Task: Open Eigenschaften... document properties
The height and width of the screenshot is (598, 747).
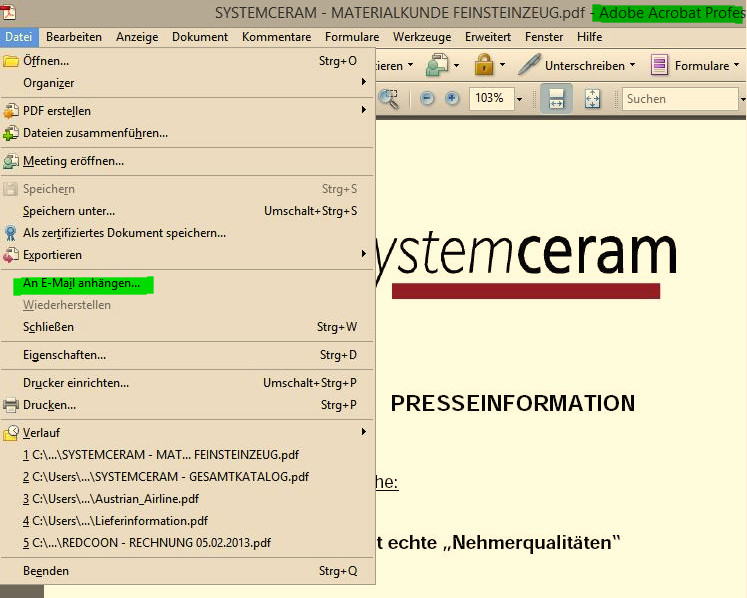Action: tap(187, 355)
